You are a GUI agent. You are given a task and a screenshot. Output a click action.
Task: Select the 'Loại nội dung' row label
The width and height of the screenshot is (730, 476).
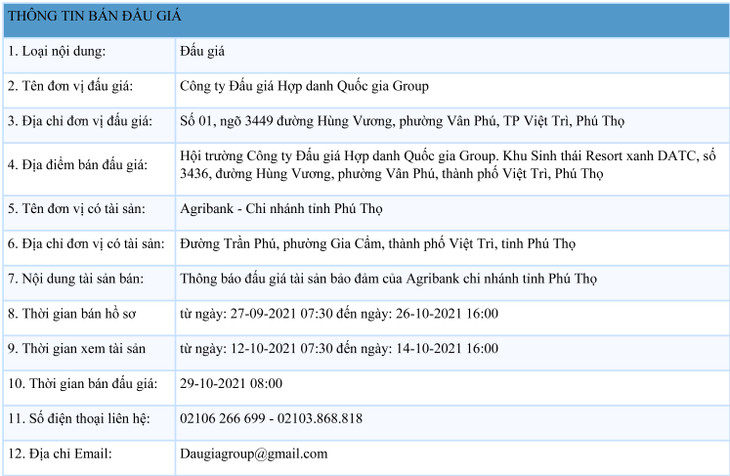(56, 51)
